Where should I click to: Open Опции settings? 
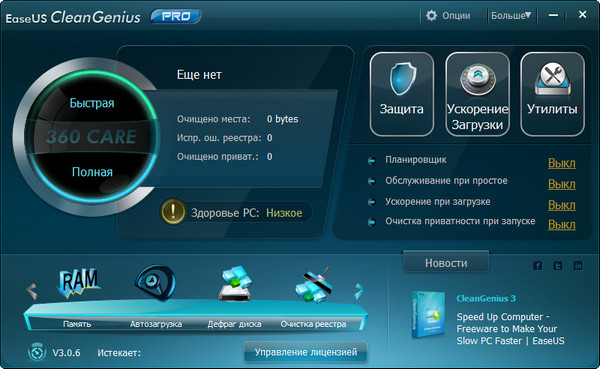[x=448, y=16]
